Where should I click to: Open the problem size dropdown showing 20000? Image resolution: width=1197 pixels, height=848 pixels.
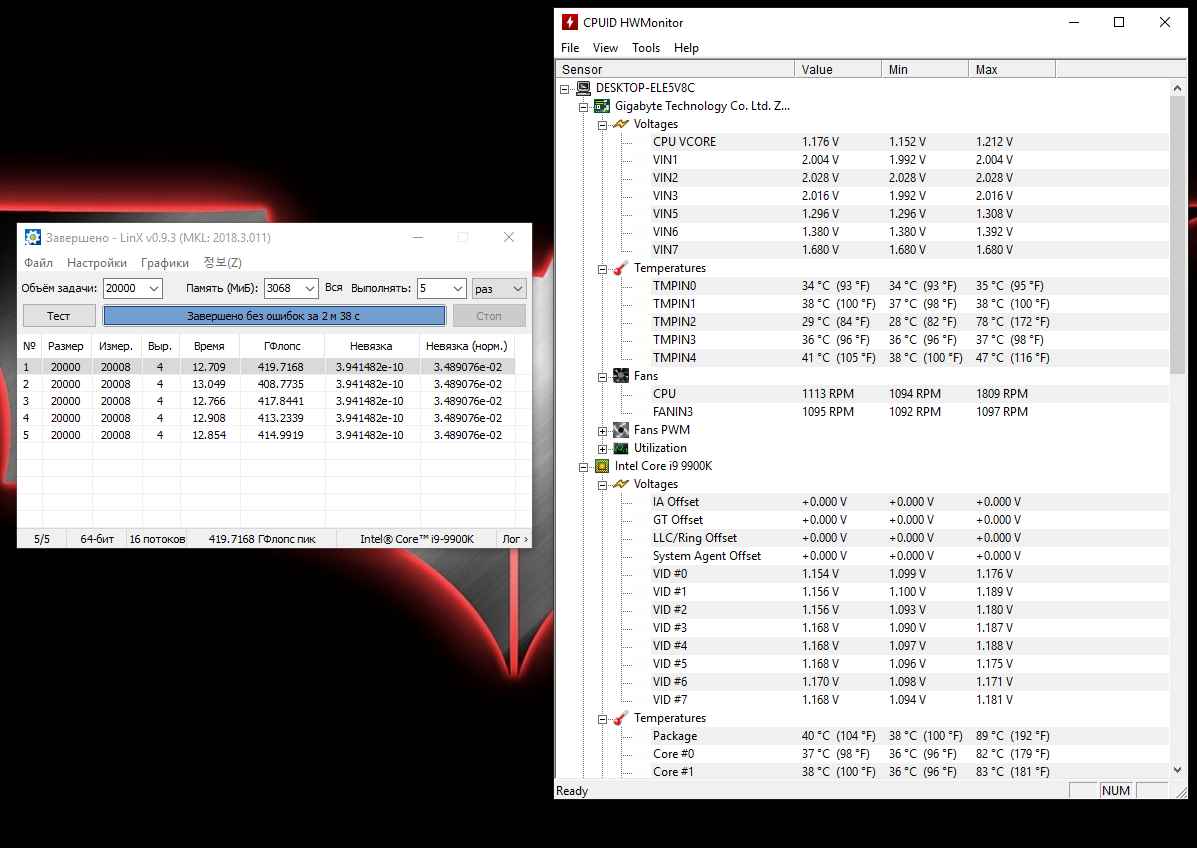pyautogui.click(x=153, y=289)
